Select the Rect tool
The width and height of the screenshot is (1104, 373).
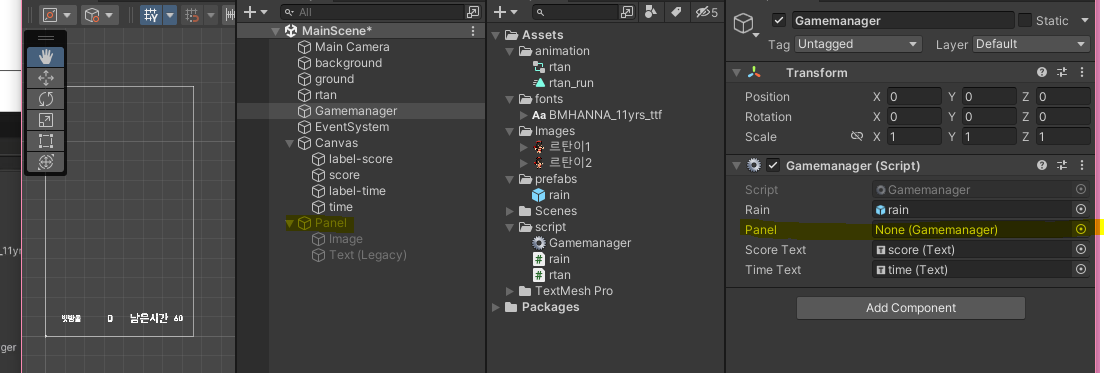click(x=46, y=141)
